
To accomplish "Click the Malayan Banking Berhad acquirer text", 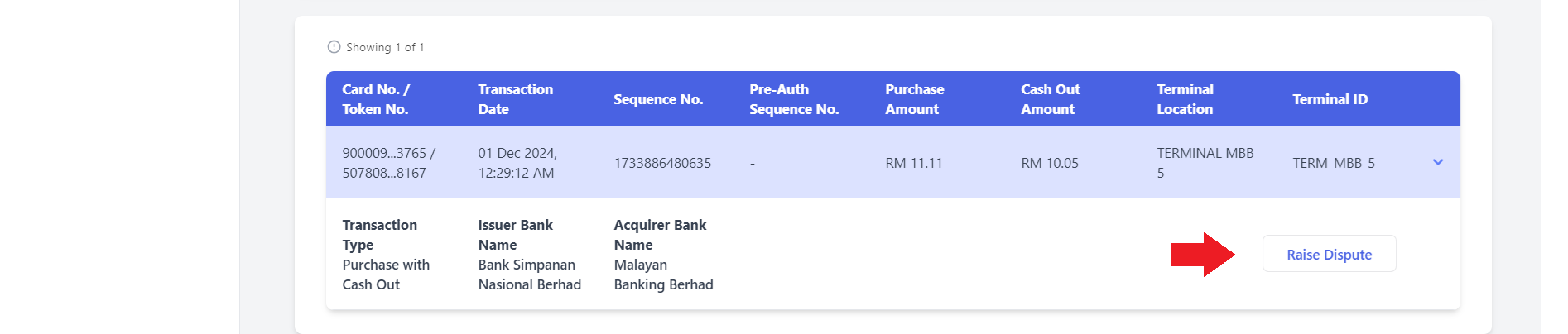I will 663,274.
